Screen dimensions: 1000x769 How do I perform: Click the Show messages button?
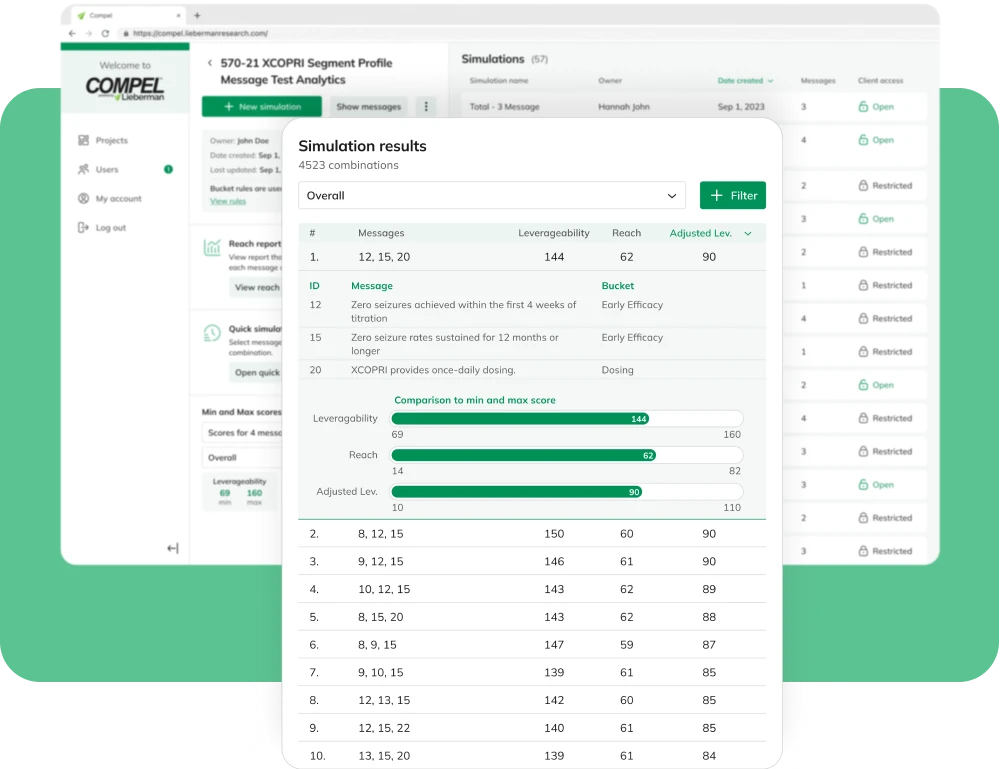click(x=369, y=106)
